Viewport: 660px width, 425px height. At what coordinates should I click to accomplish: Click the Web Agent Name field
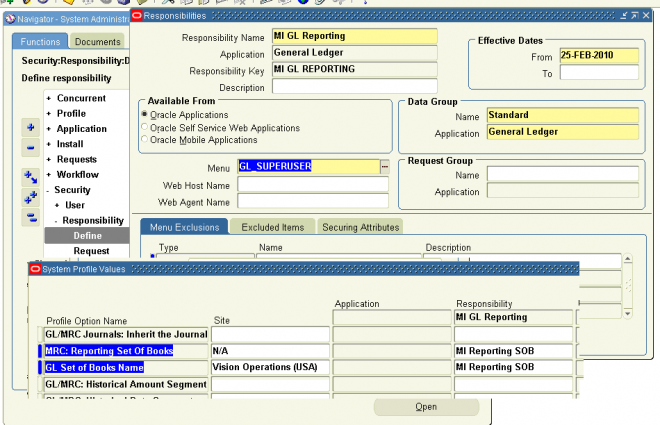313,201
